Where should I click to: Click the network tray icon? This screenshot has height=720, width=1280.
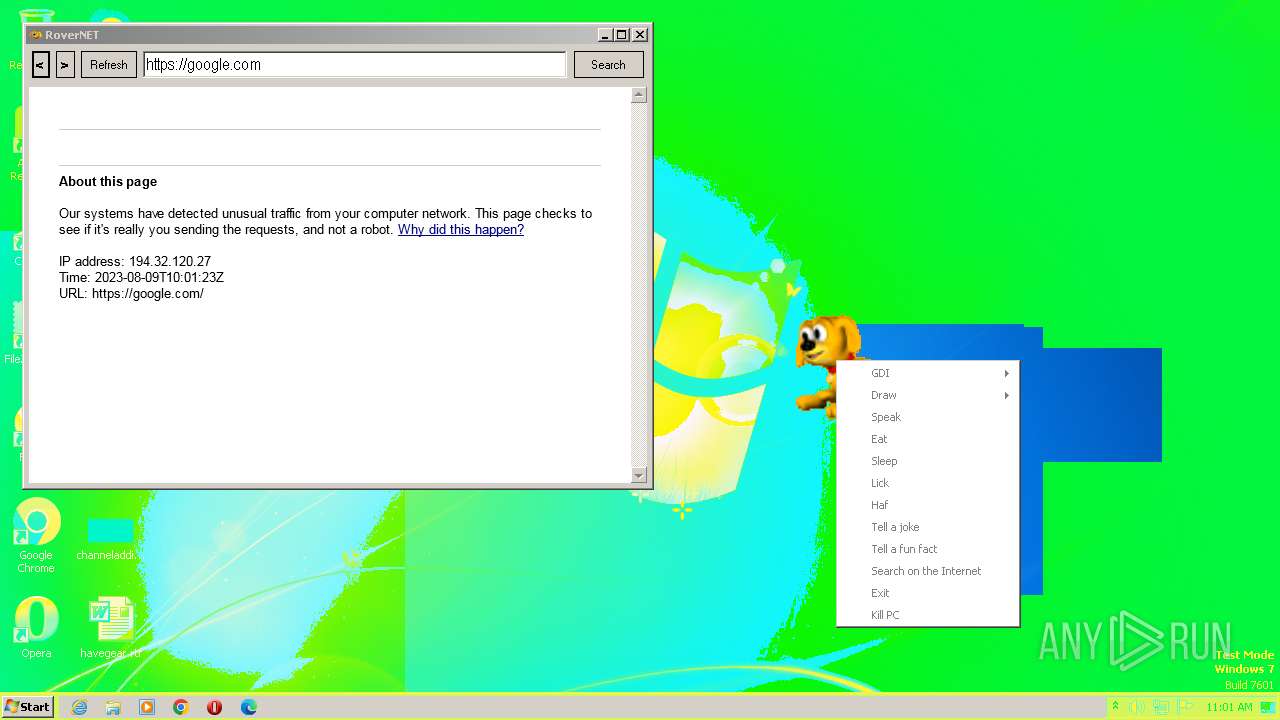click(x=1162, y=707)
